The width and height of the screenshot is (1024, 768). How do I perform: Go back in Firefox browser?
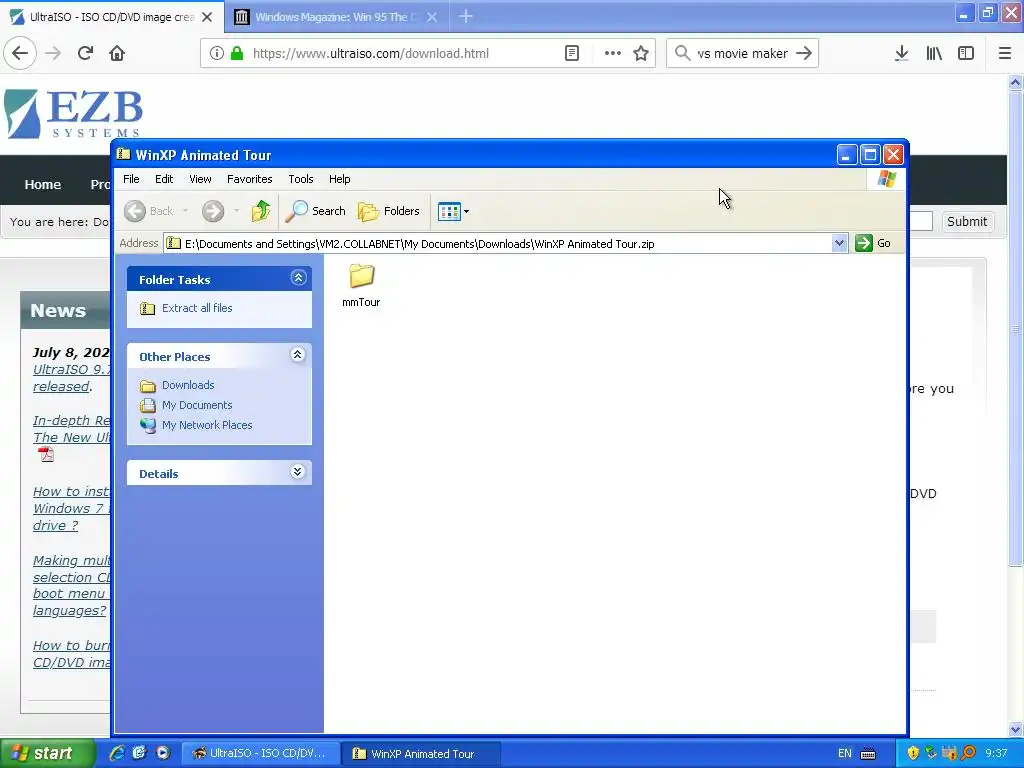[20, 53]
